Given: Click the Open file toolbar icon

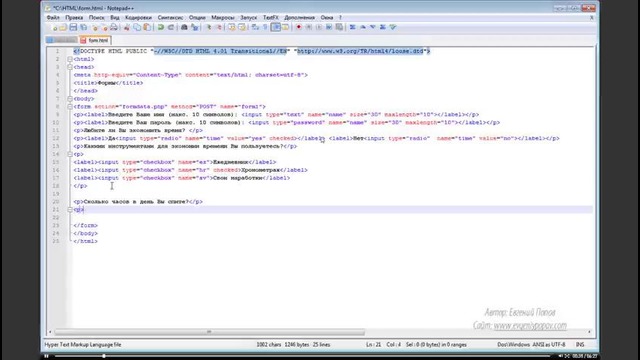Looking at the screenshot, I should tap(63, 27).
